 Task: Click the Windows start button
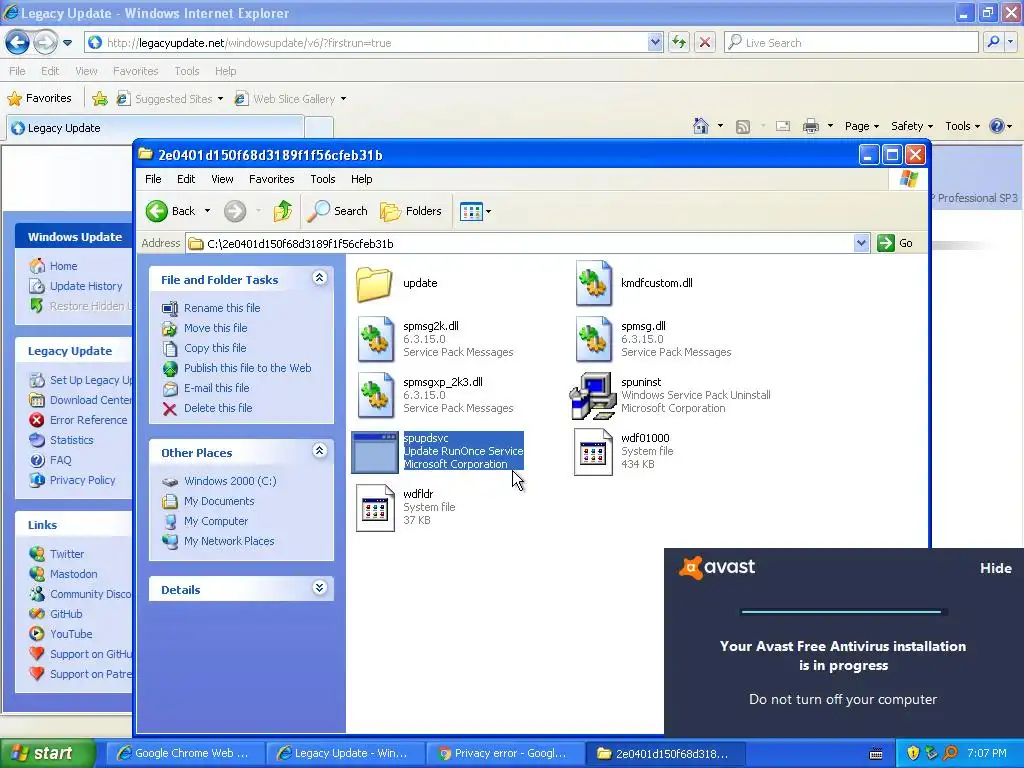pyautogui.click(x=47, y=753)
